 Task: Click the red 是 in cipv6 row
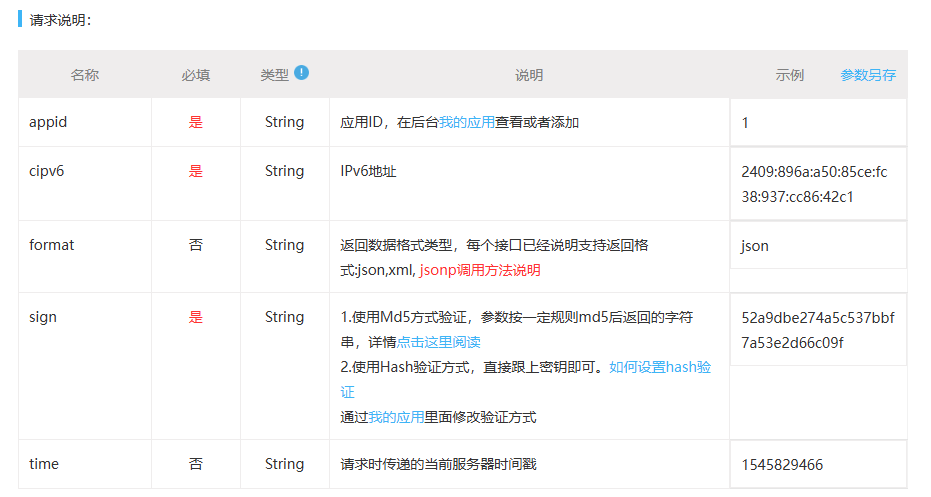pos(195,171)
